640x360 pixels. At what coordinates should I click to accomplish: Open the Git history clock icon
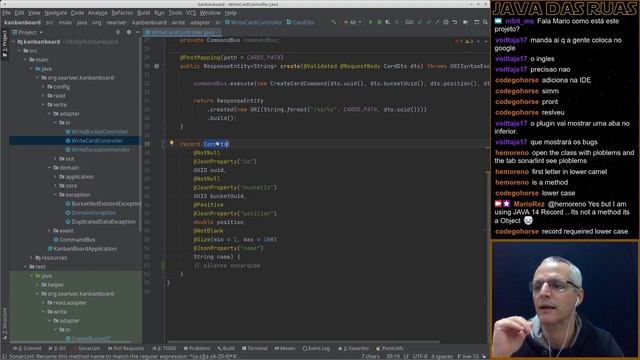pyautogui.click(x=446, y=22)
